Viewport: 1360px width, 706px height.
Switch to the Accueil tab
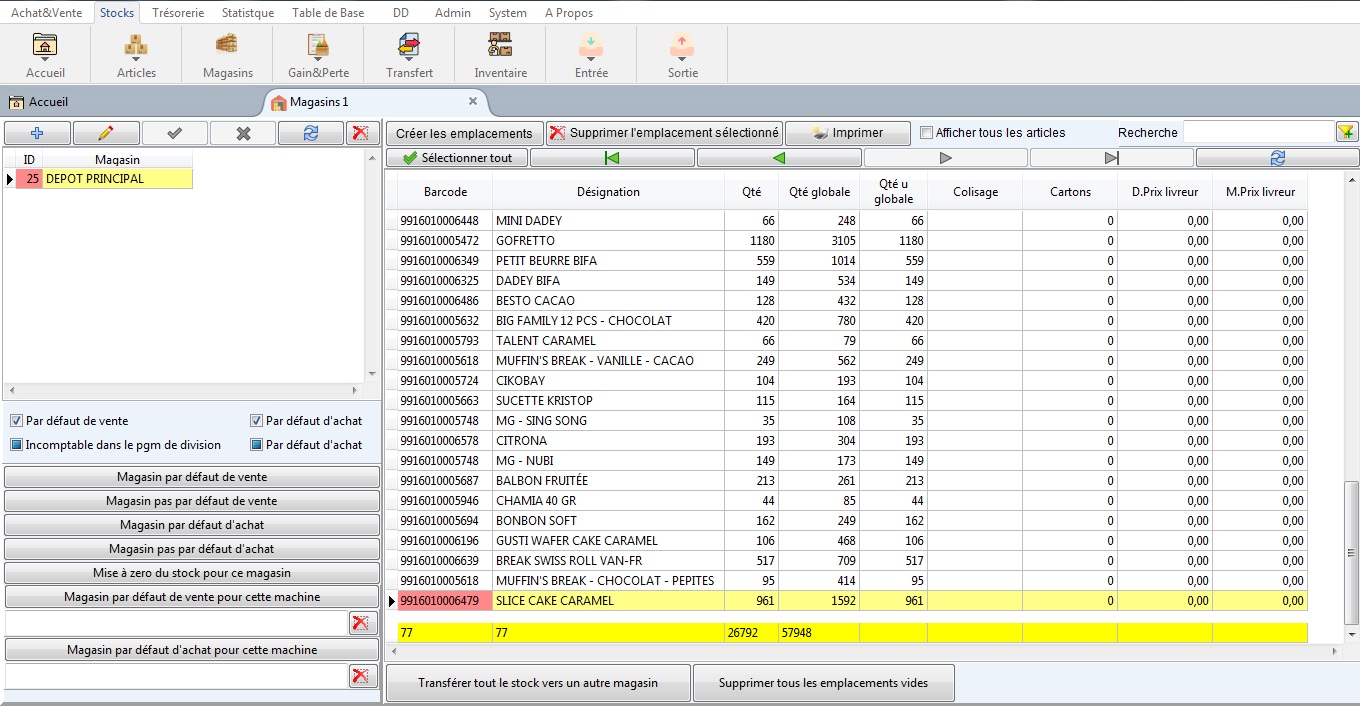pos(40,102)
